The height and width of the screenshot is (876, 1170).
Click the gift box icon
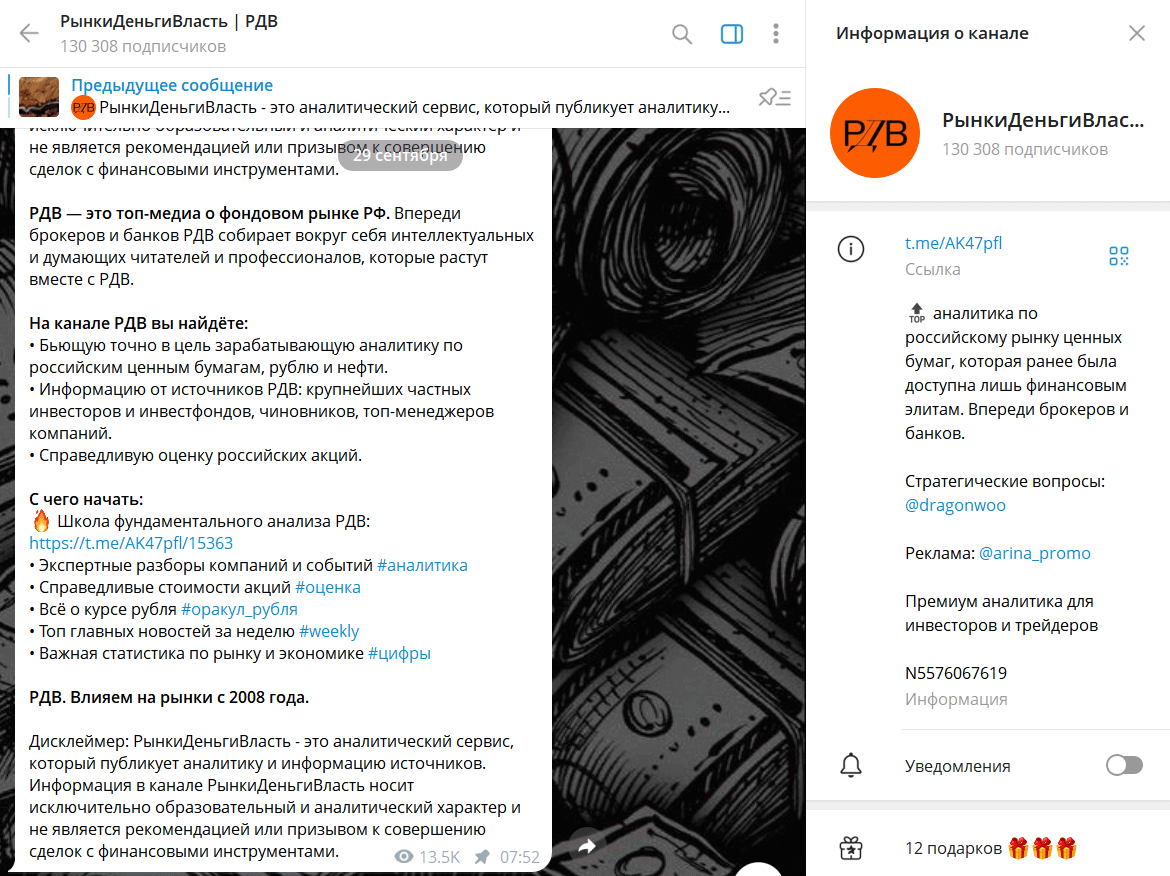851,848
